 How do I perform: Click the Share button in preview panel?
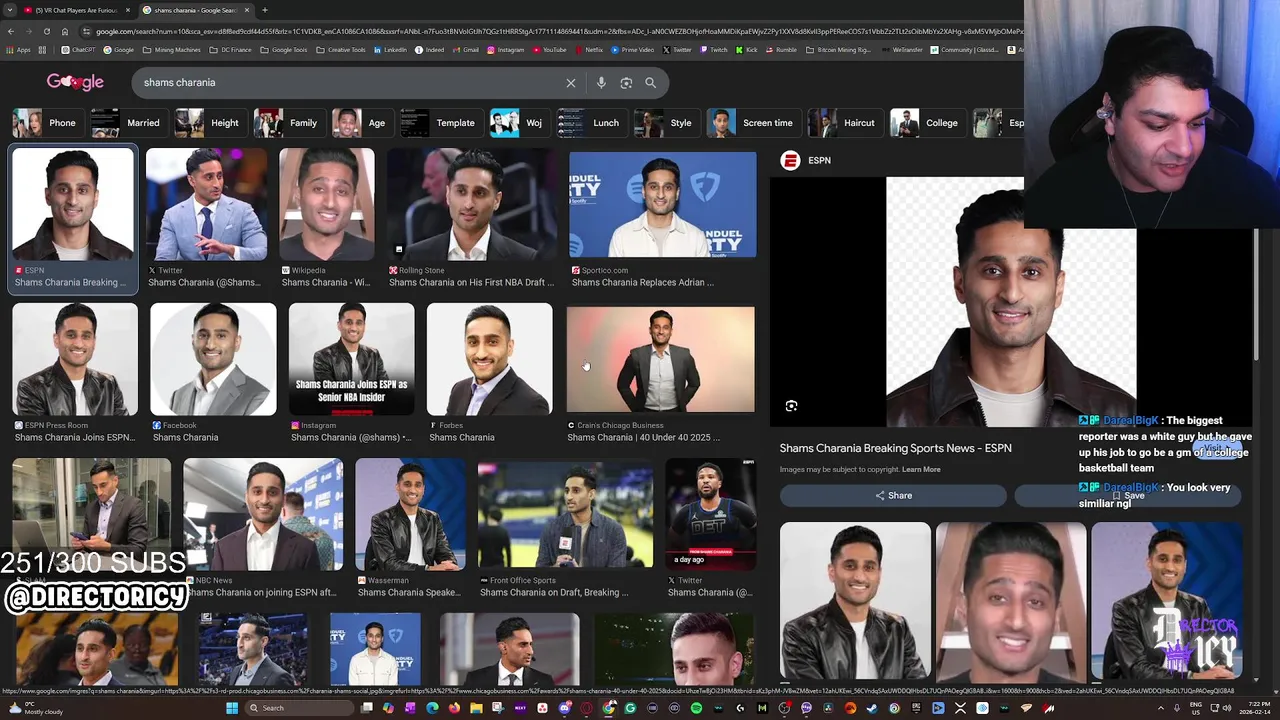893,496
